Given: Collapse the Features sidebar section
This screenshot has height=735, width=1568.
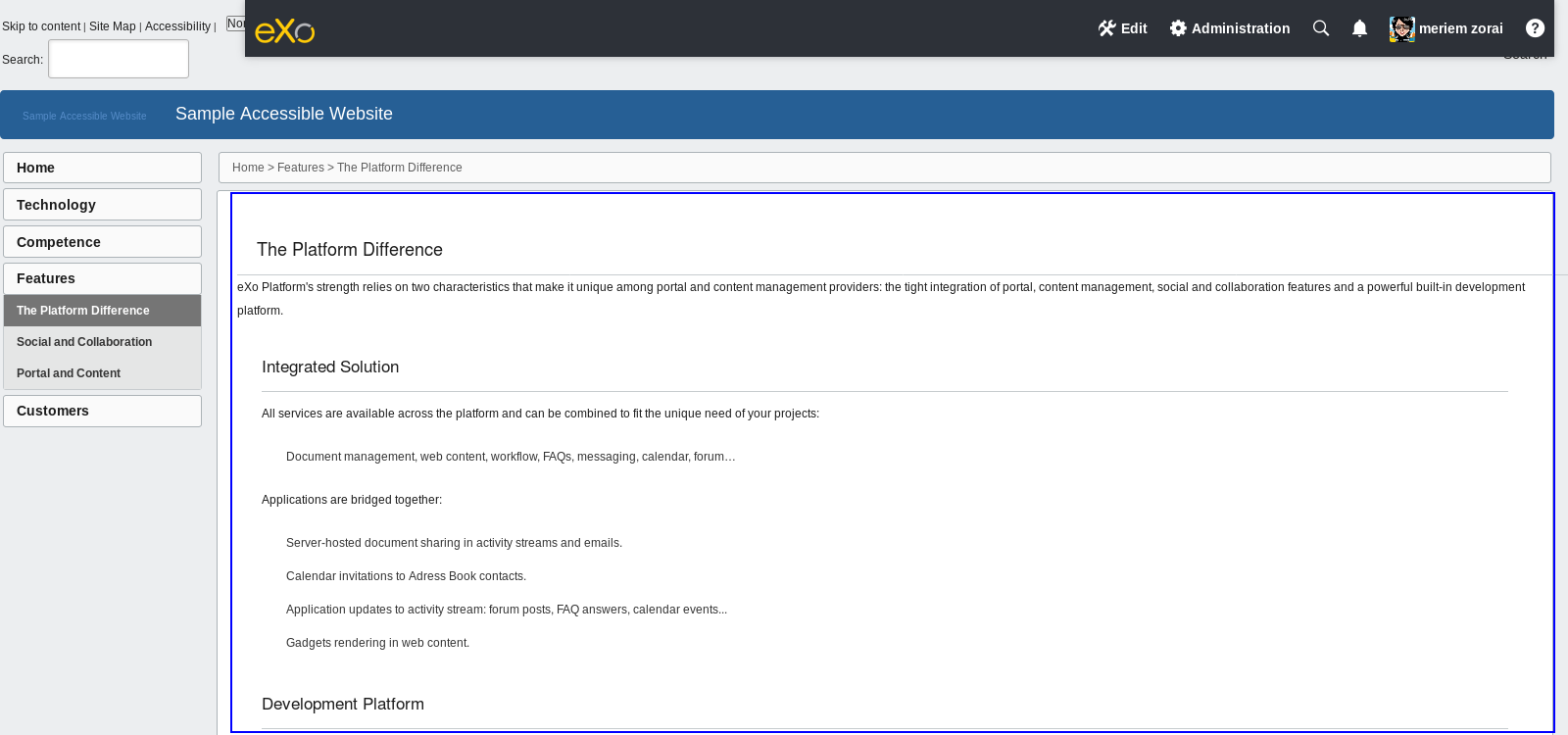Looking at the screenshot, I should [102, 278].
